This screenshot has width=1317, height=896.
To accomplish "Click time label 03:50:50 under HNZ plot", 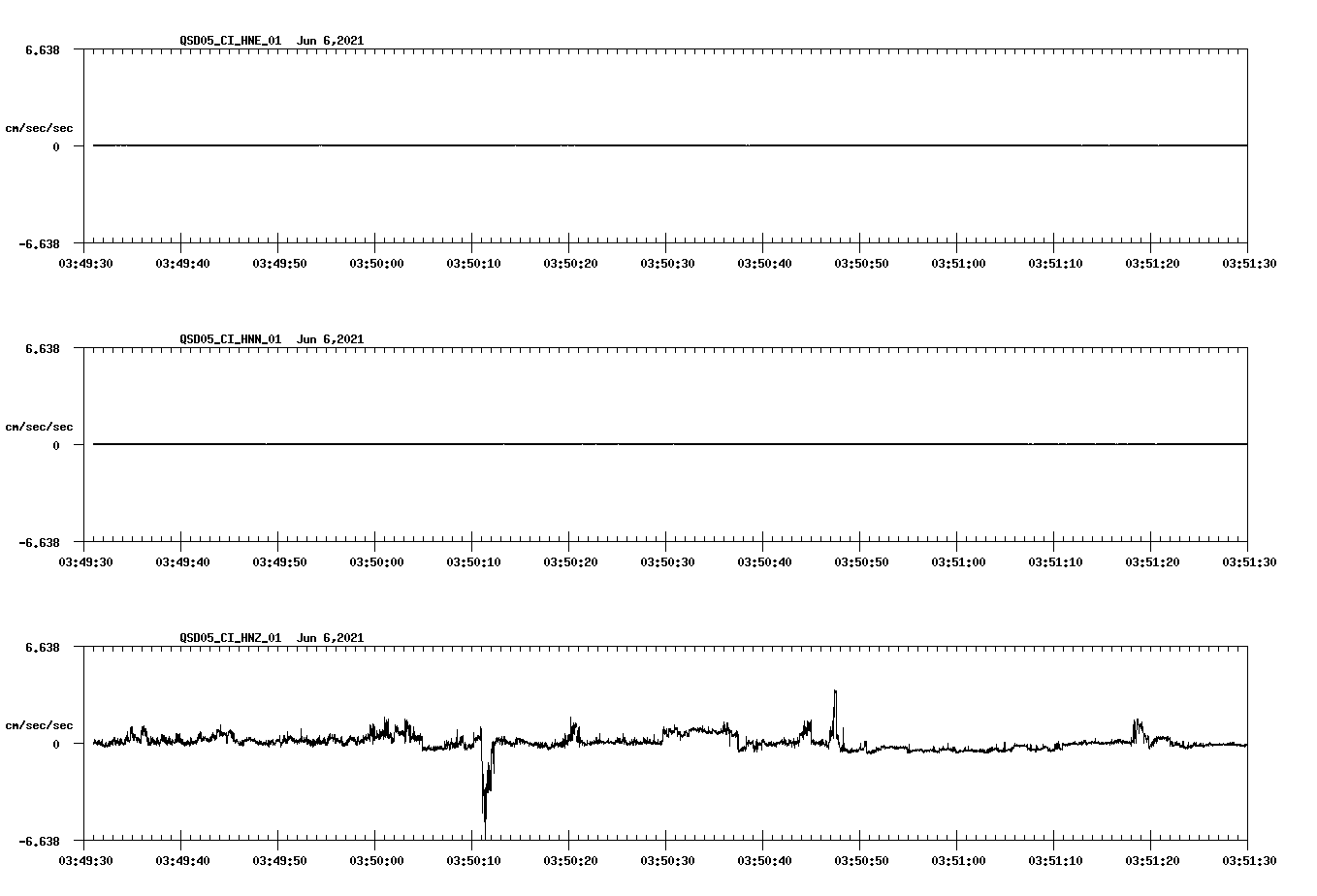I will [x=861, y=861].
